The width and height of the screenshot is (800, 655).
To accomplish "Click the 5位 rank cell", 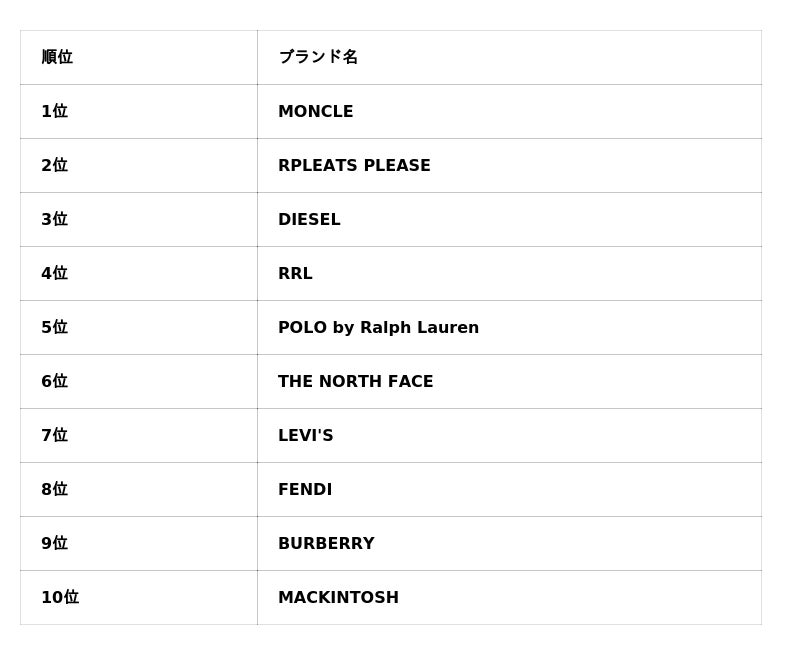I will 54,328.
